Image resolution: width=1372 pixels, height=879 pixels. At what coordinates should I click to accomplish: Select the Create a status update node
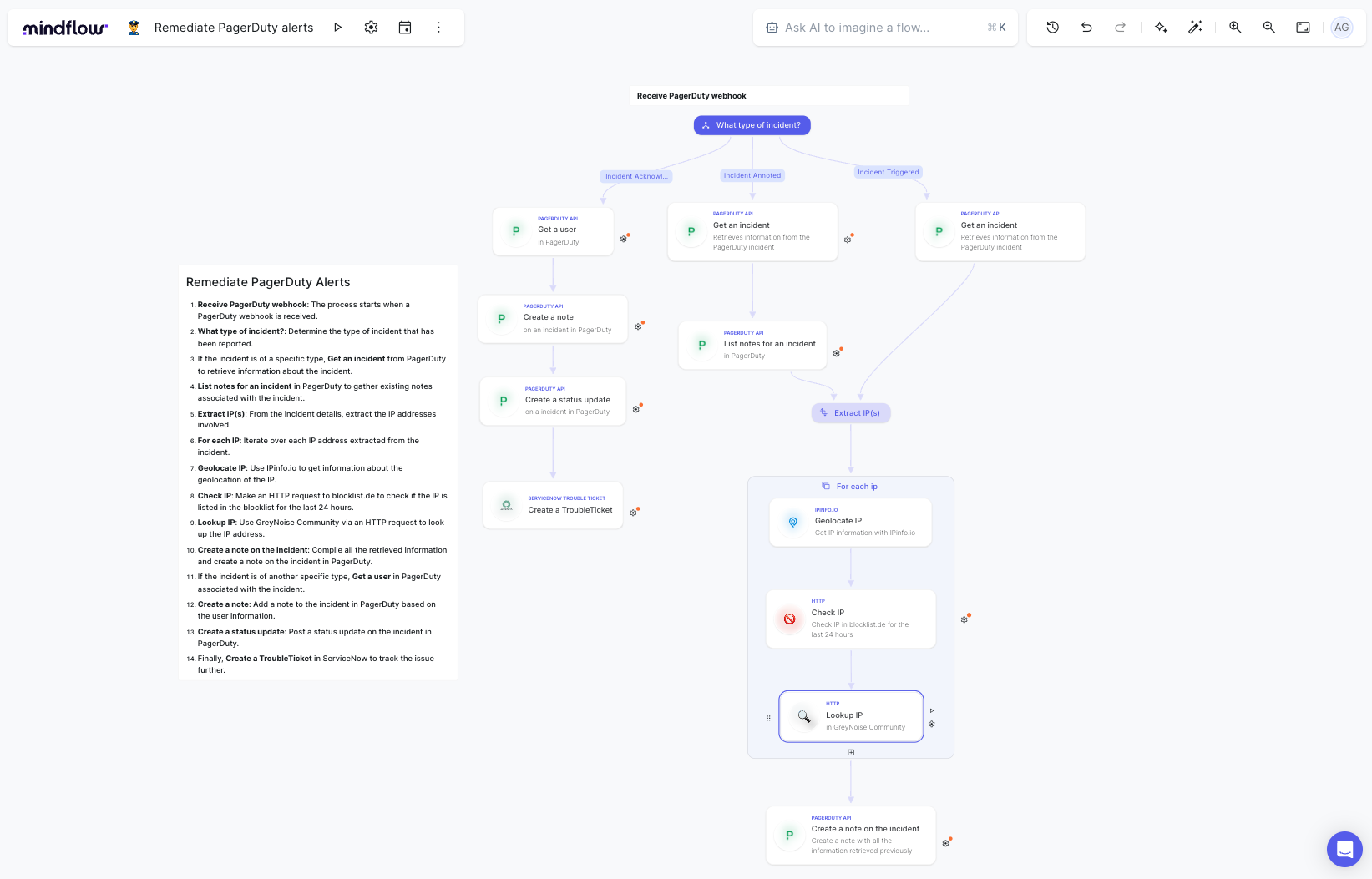553,402
